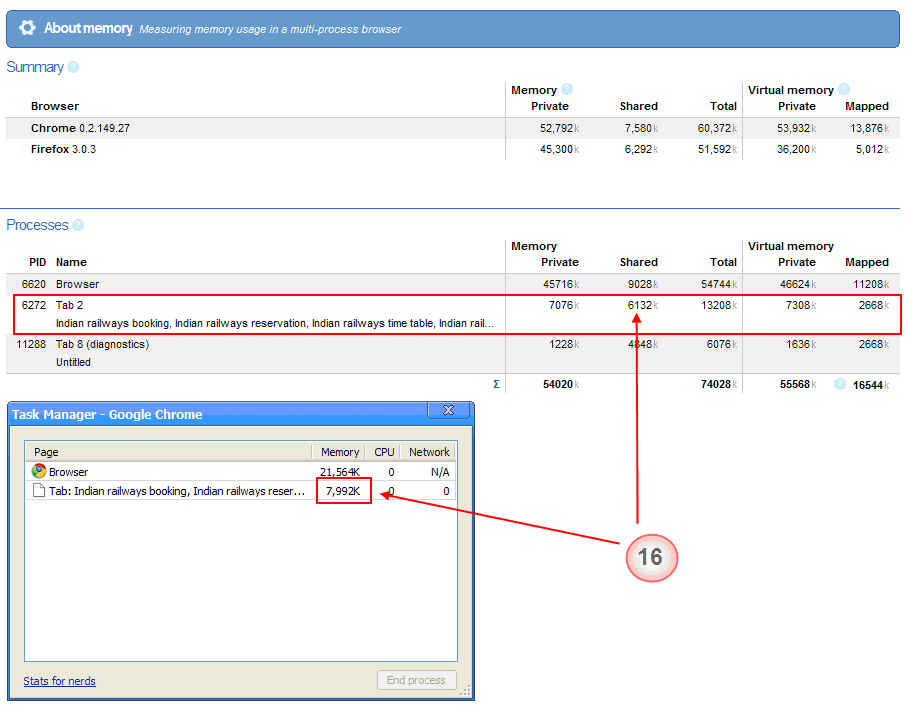Click the 7,992K memory value
This screenshot has height=705, width=905.
pyautogui.click(x=343, y=491)
